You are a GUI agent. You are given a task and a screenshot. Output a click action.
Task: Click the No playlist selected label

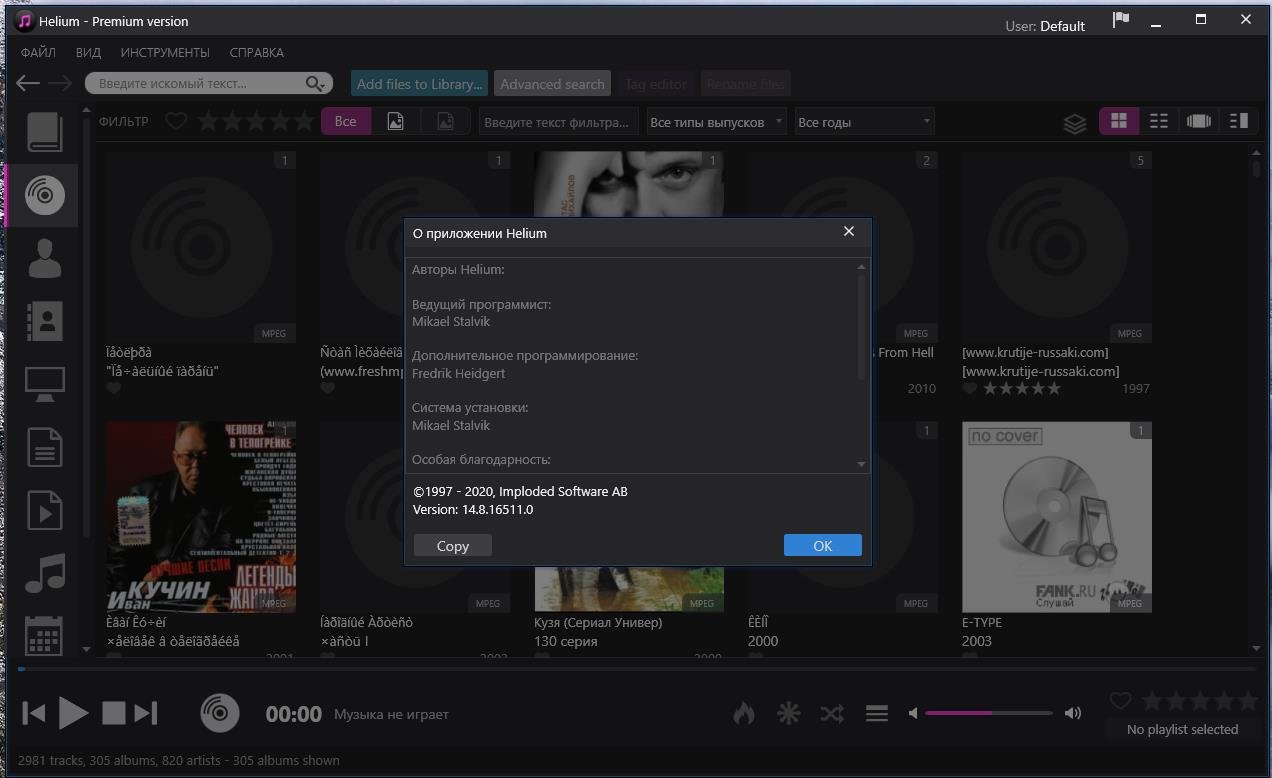pyautogui.click(x=1182, y=729)
